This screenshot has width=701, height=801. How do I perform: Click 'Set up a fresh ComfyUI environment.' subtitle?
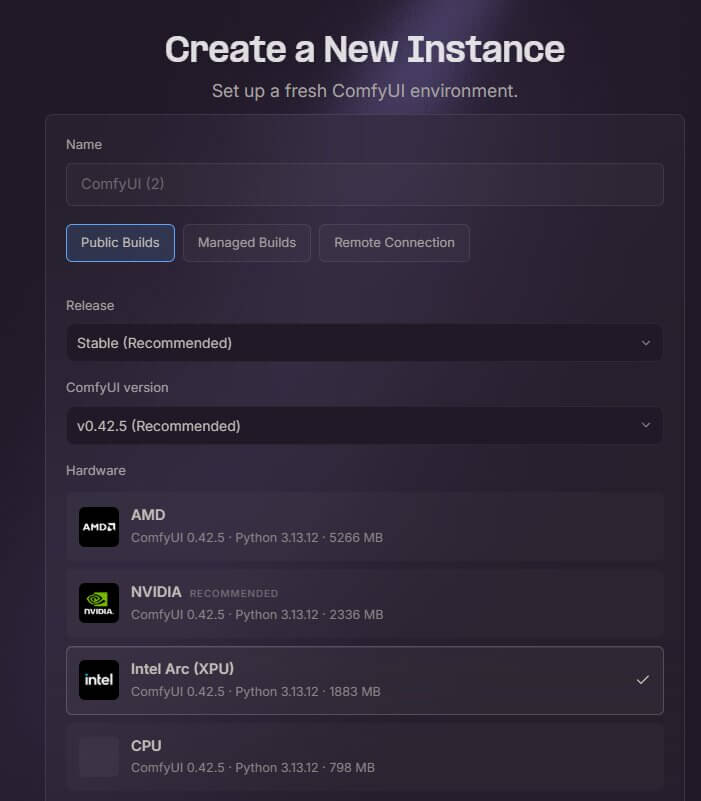click(365, 91)
